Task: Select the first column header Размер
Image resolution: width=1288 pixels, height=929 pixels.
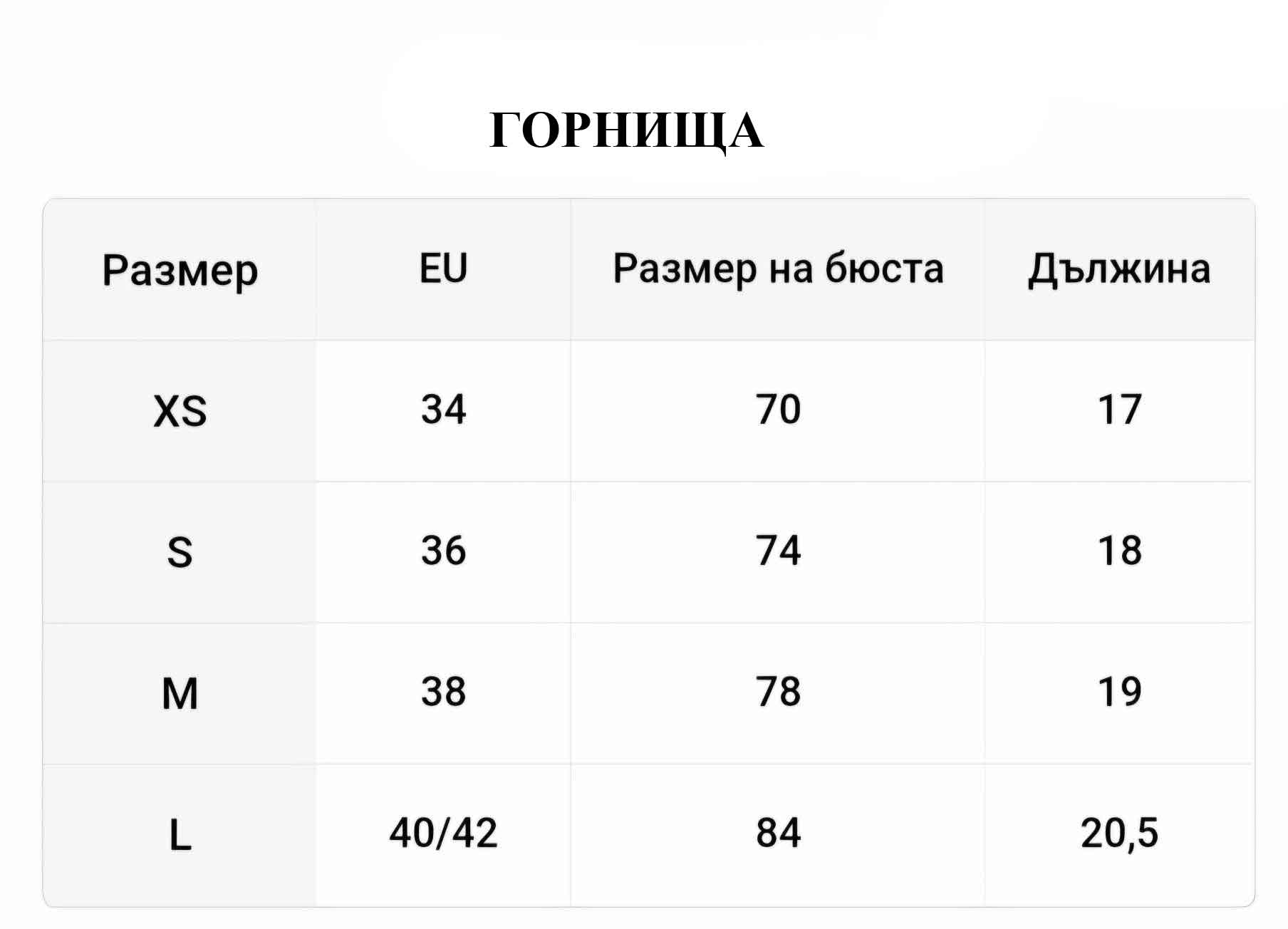Action: click(180, 271)
